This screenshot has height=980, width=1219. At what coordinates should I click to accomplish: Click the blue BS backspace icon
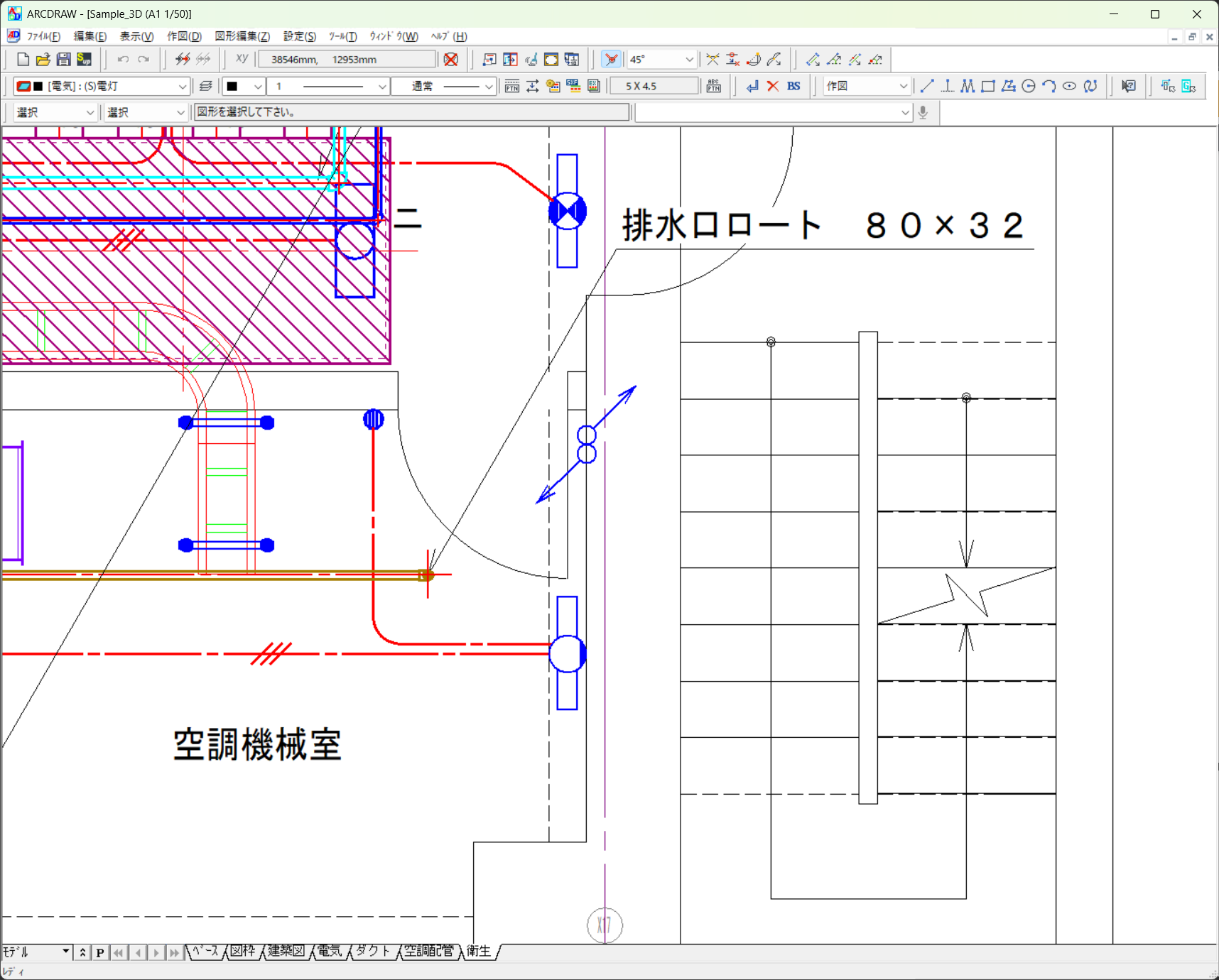793,87
